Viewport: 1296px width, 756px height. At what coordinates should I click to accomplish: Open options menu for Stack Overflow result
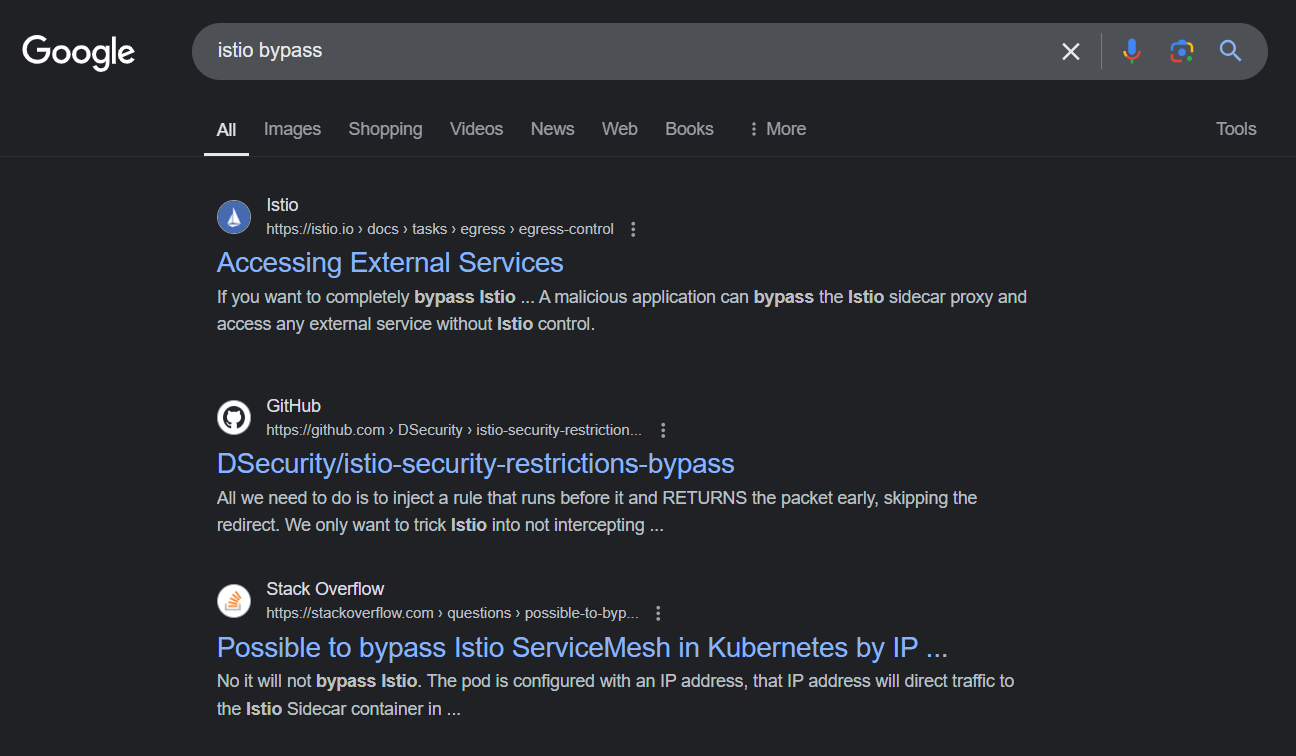pos(658,613)
